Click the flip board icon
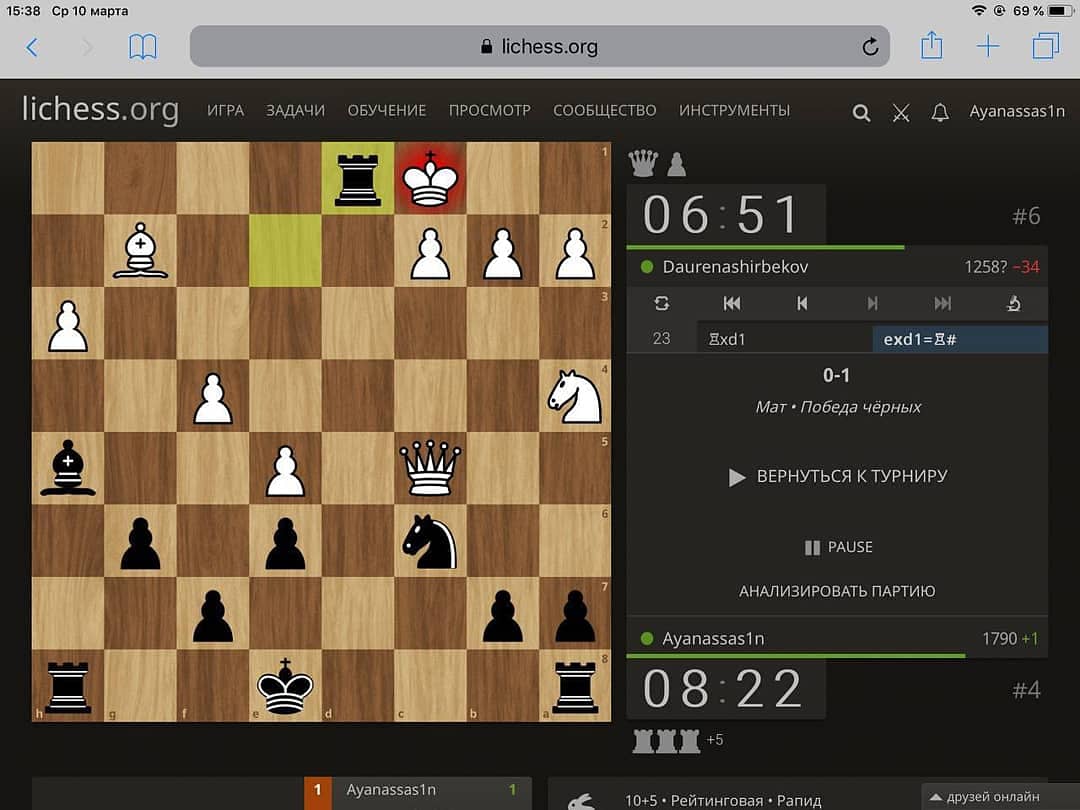1080x810 pixels. click(661, 304)
